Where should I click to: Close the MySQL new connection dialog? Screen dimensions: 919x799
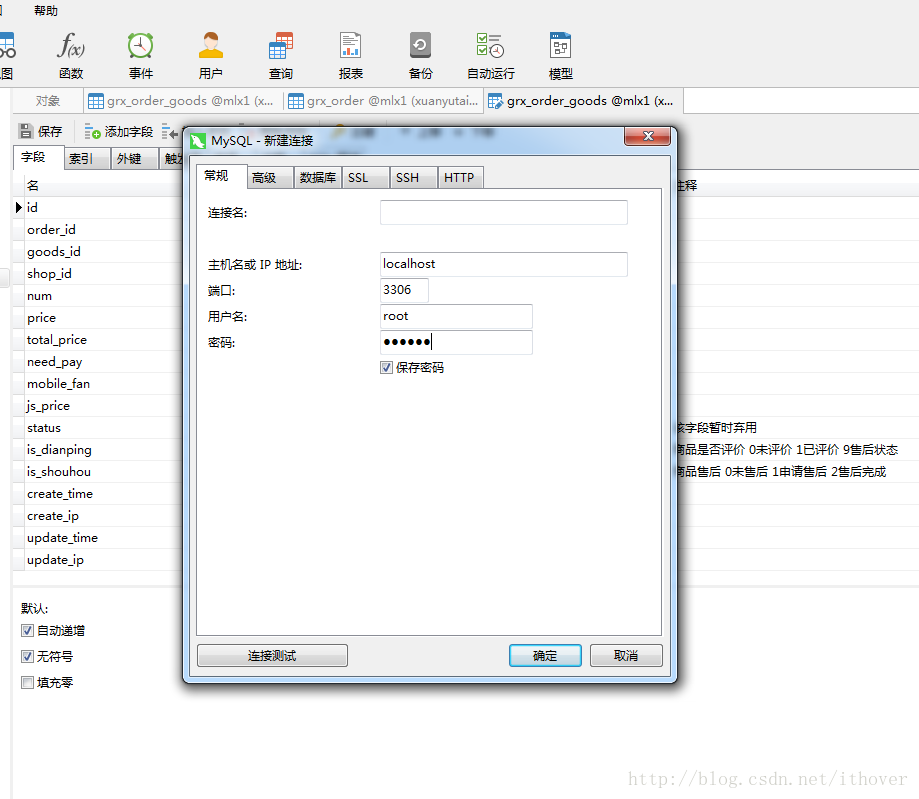648,136
